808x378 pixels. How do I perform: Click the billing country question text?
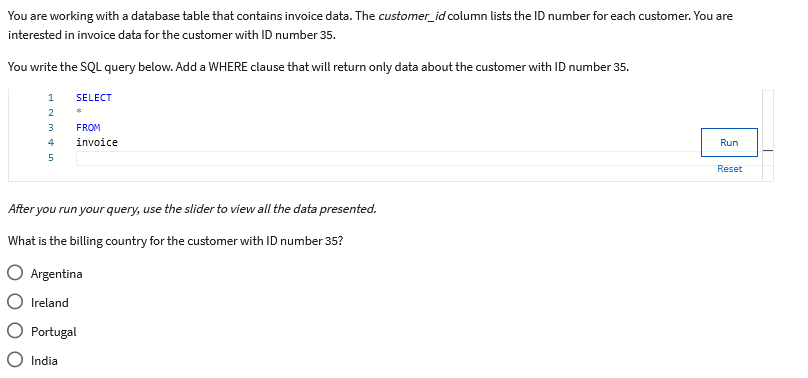point(175,241)
